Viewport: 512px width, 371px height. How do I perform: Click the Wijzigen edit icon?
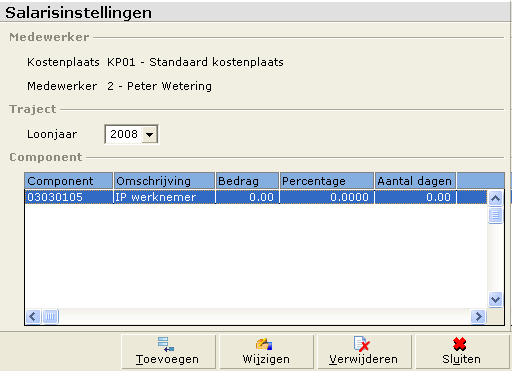tap(264, 344)
